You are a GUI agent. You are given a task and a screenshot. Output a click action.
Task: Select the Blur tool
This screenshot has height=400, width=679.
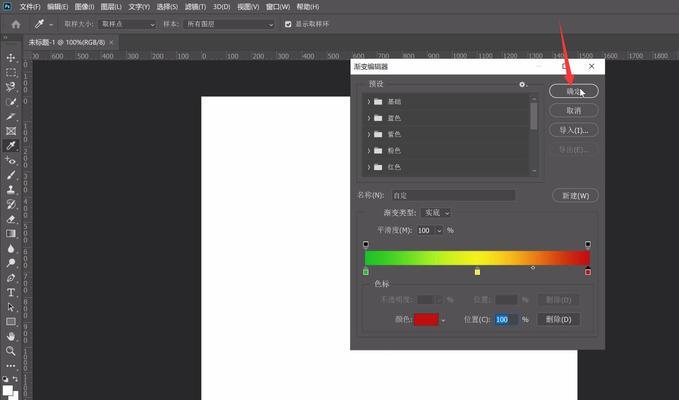(11, 248)
